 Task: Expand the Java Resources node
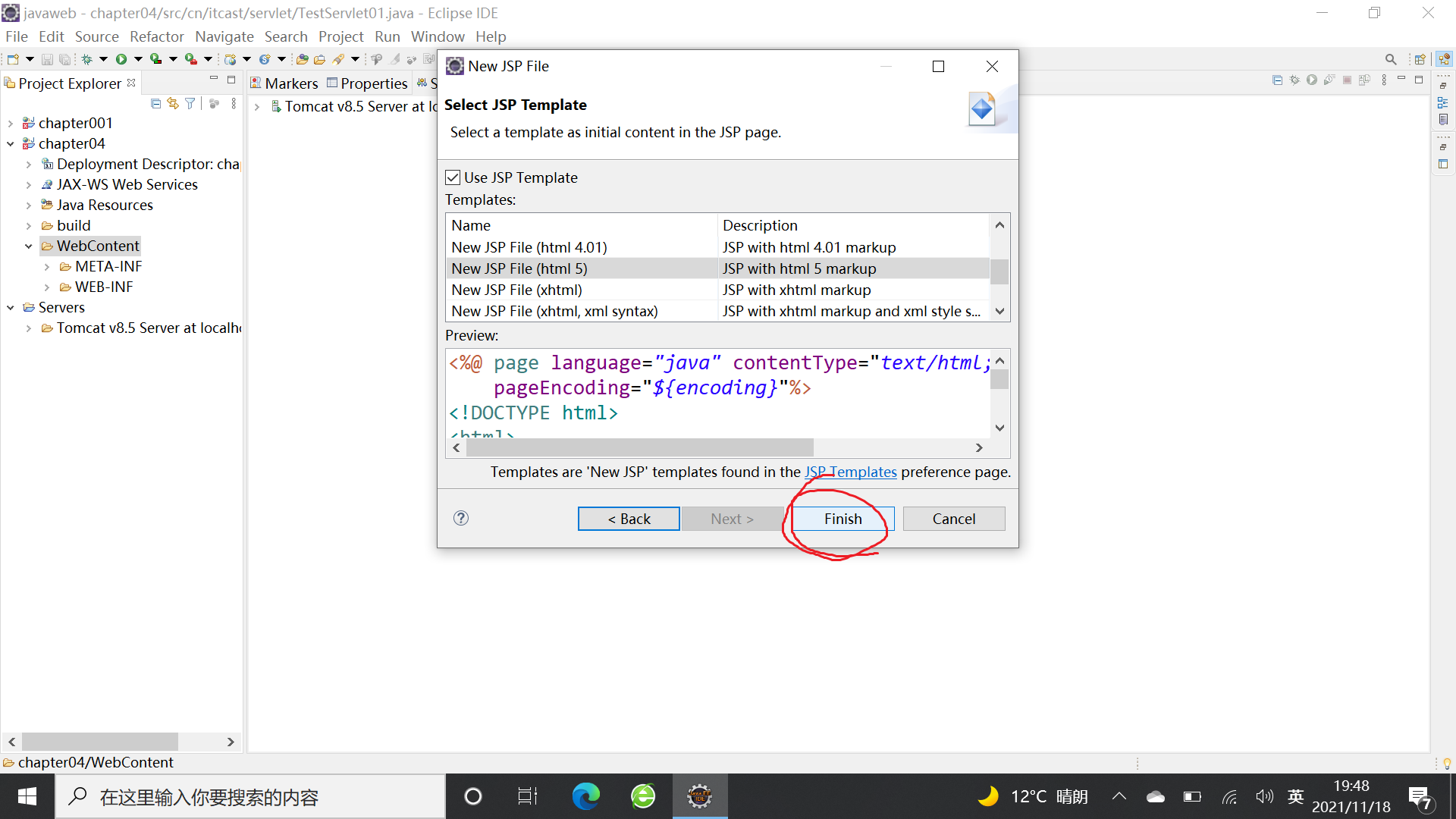(29, 206)
